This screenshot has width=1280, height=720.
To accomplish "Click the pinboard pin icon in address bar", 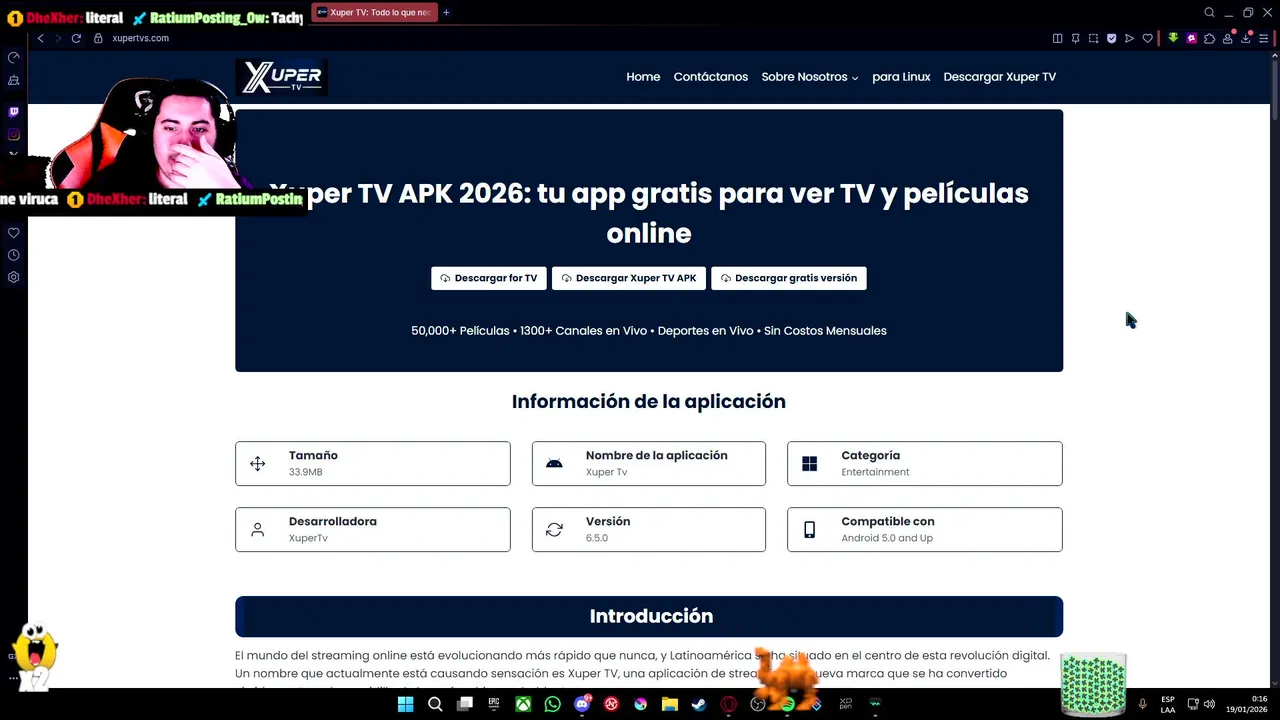I will pos(1075,38).
